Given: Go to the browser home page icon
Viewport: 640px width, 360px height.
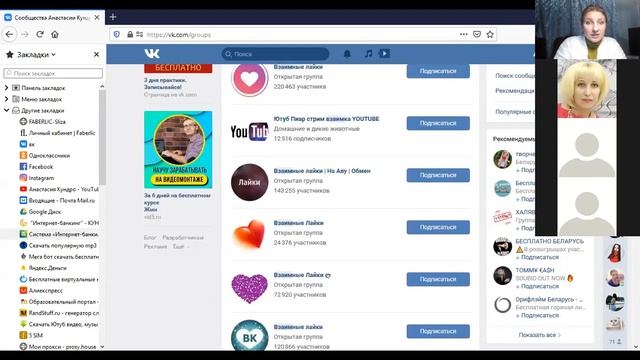Looking at the screenshot, I should (55, 34).
